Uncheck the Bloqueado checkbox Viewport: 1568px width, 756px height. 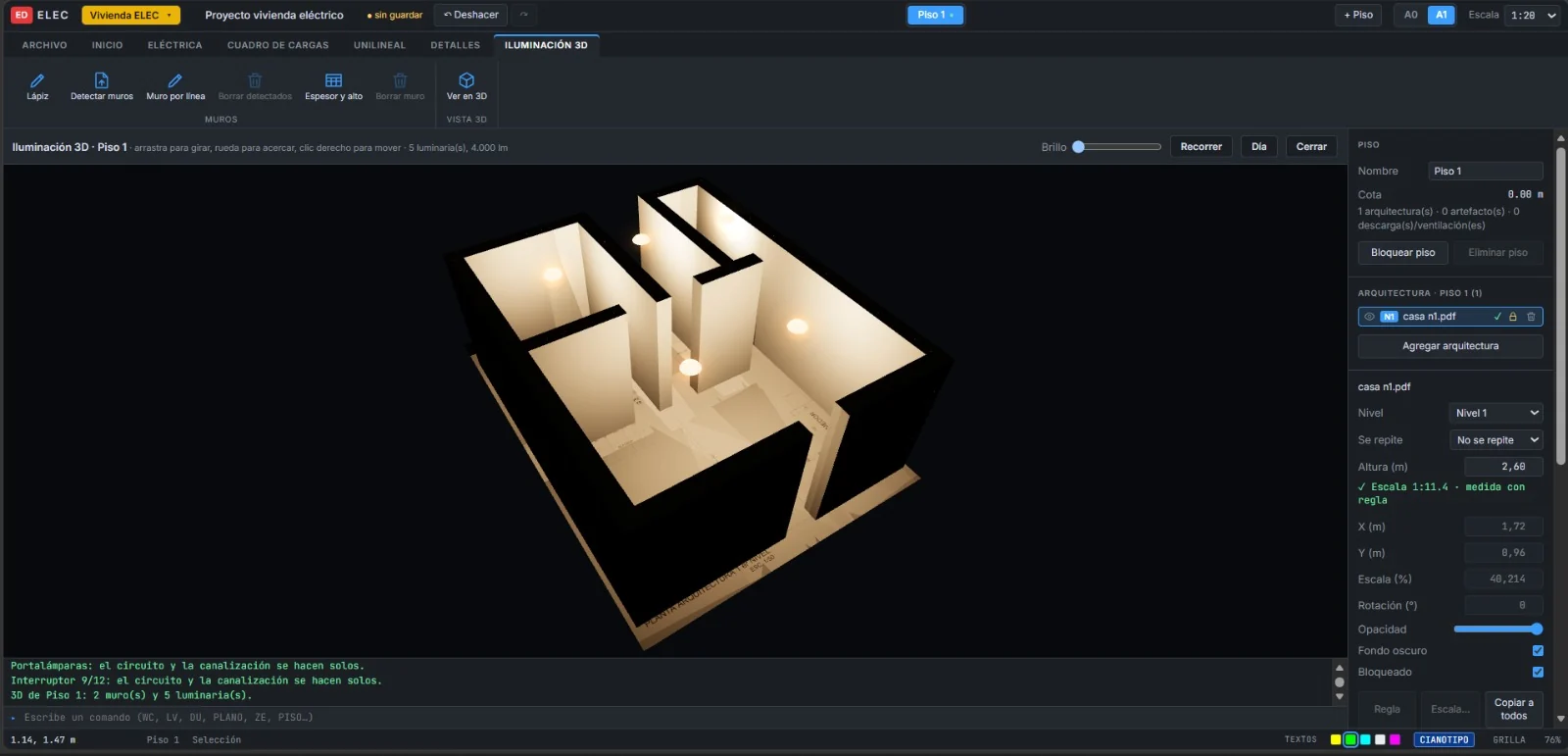[1538, 673]
